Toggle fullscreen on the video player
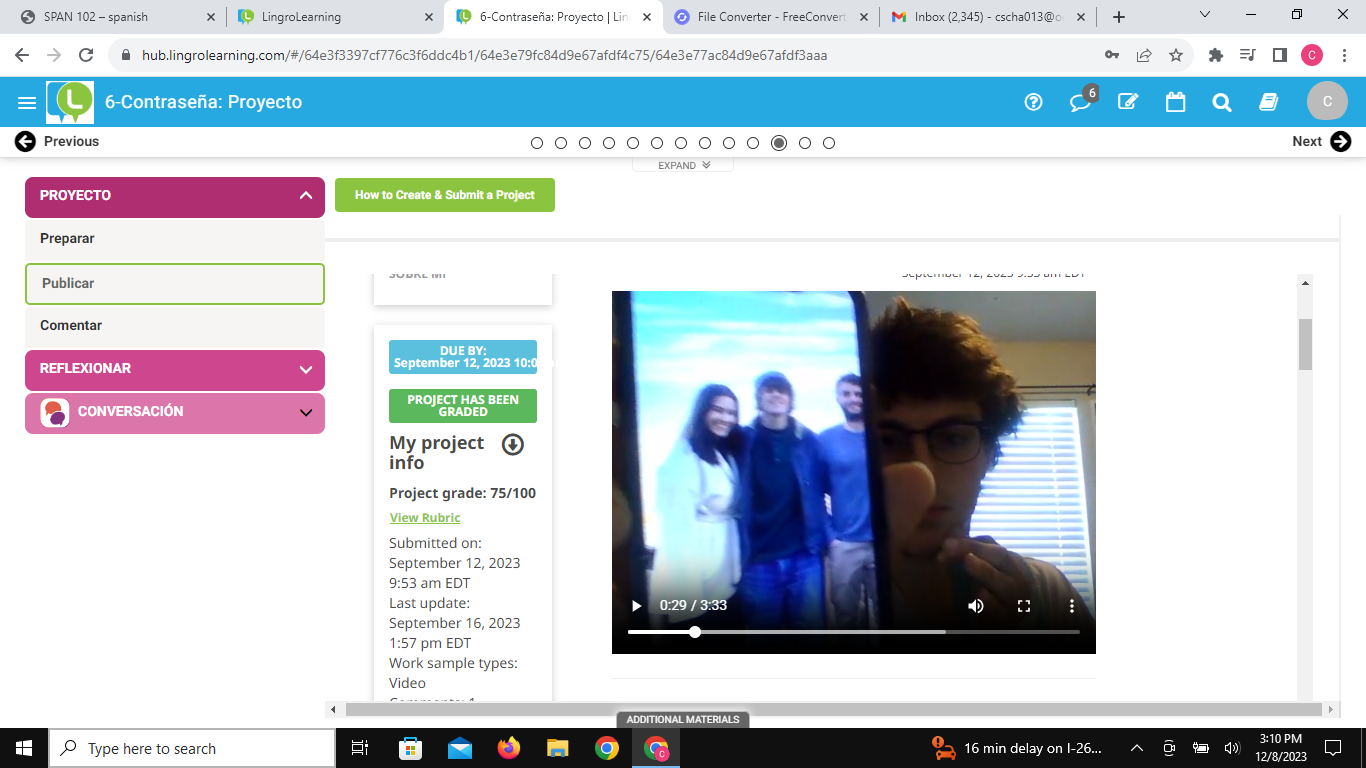The image size is (1366, 768). coord(1023,606)
